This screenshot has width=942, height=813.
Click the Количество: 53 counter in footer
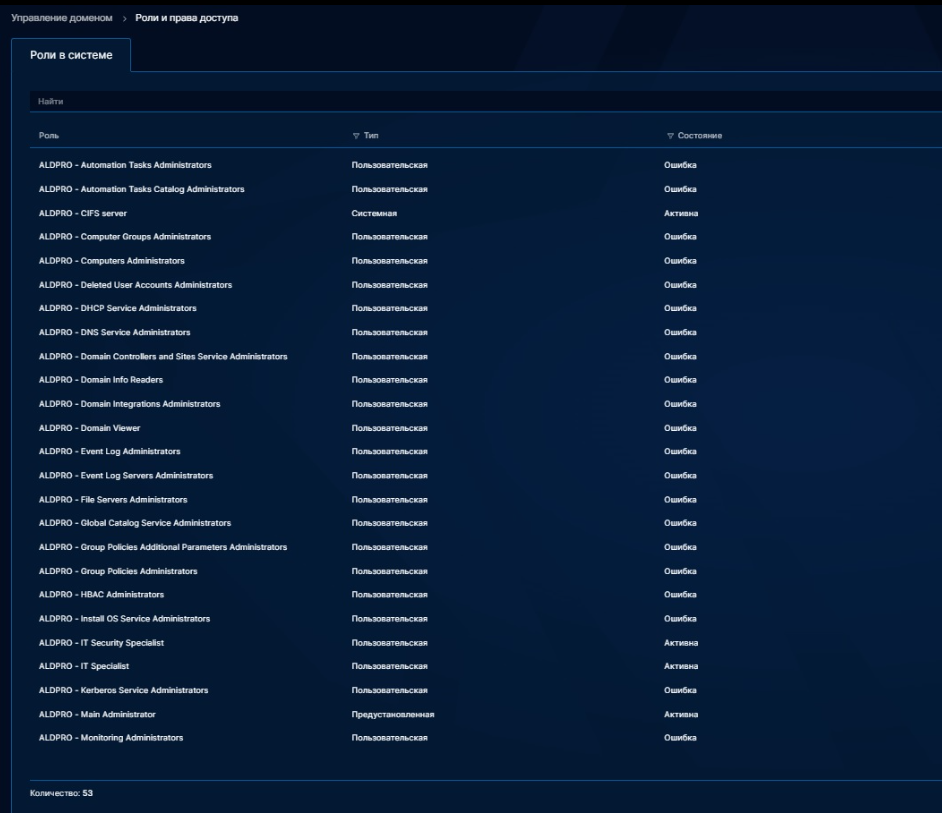tap(62, 794)
